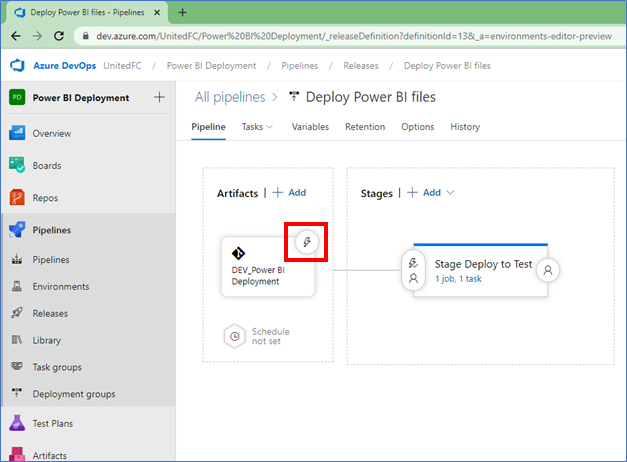Open the History tab
Screen dimensions: 627x462
[x=465, y=127]
